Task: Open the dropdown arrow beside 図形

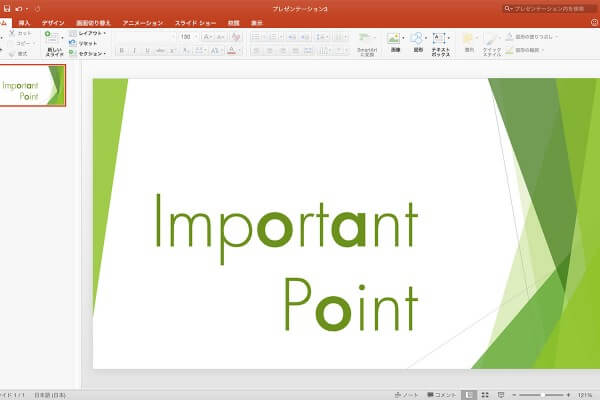Action: click(426, 38)
